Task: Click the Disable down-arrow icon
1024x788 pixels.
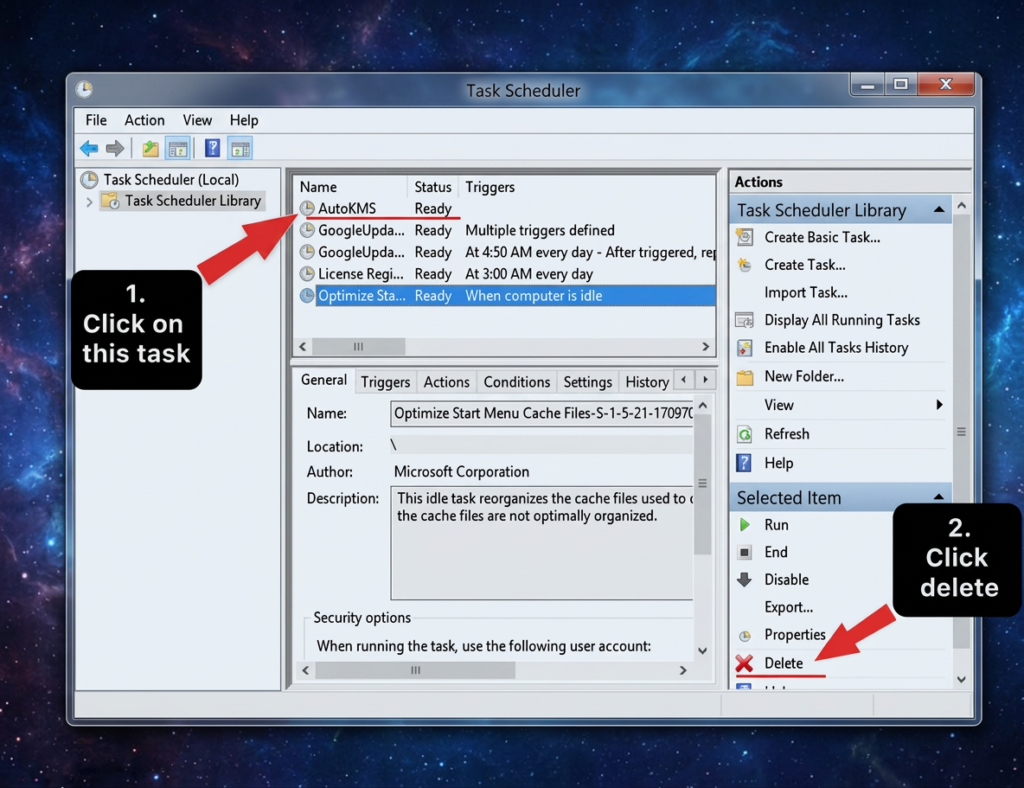Action: pos(744,580)
